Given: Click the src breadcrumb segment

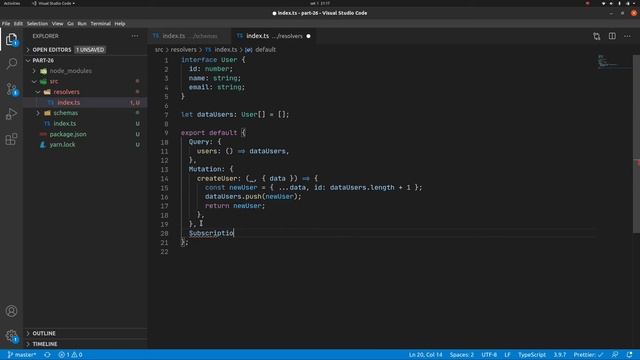Looking at the screenshot, I should coord(159,49).
